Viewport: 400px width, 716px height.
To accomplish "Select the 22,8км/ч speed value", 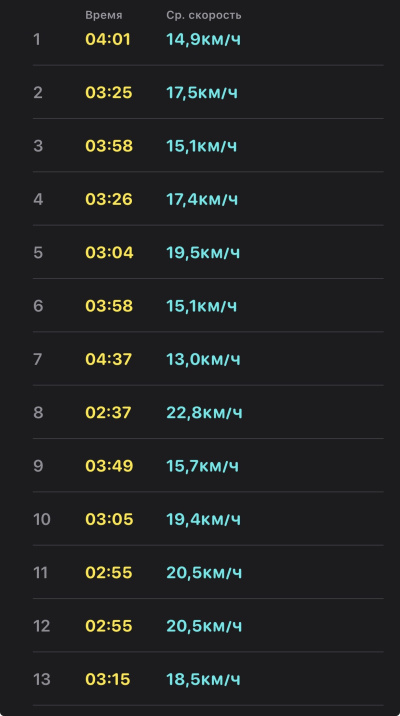I will (x=204, y=413).
